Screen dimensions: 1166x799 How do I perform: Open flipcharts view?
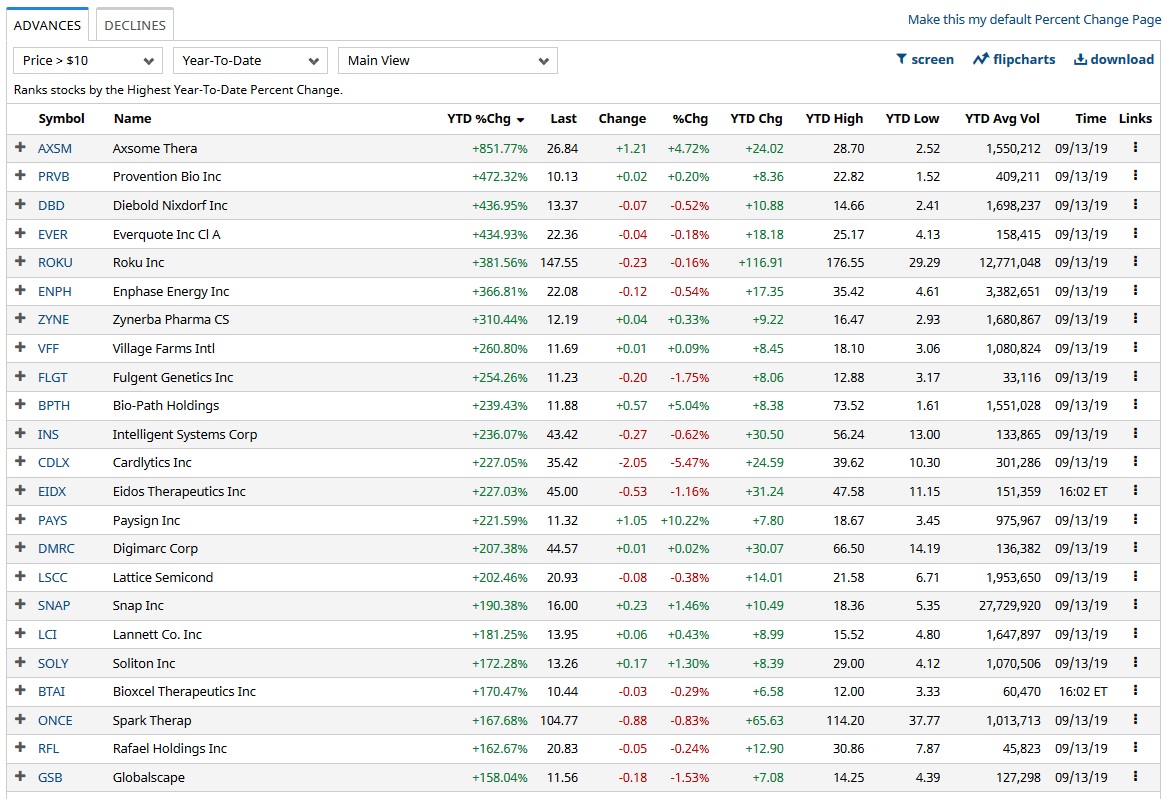click(x=1013, y=59)
